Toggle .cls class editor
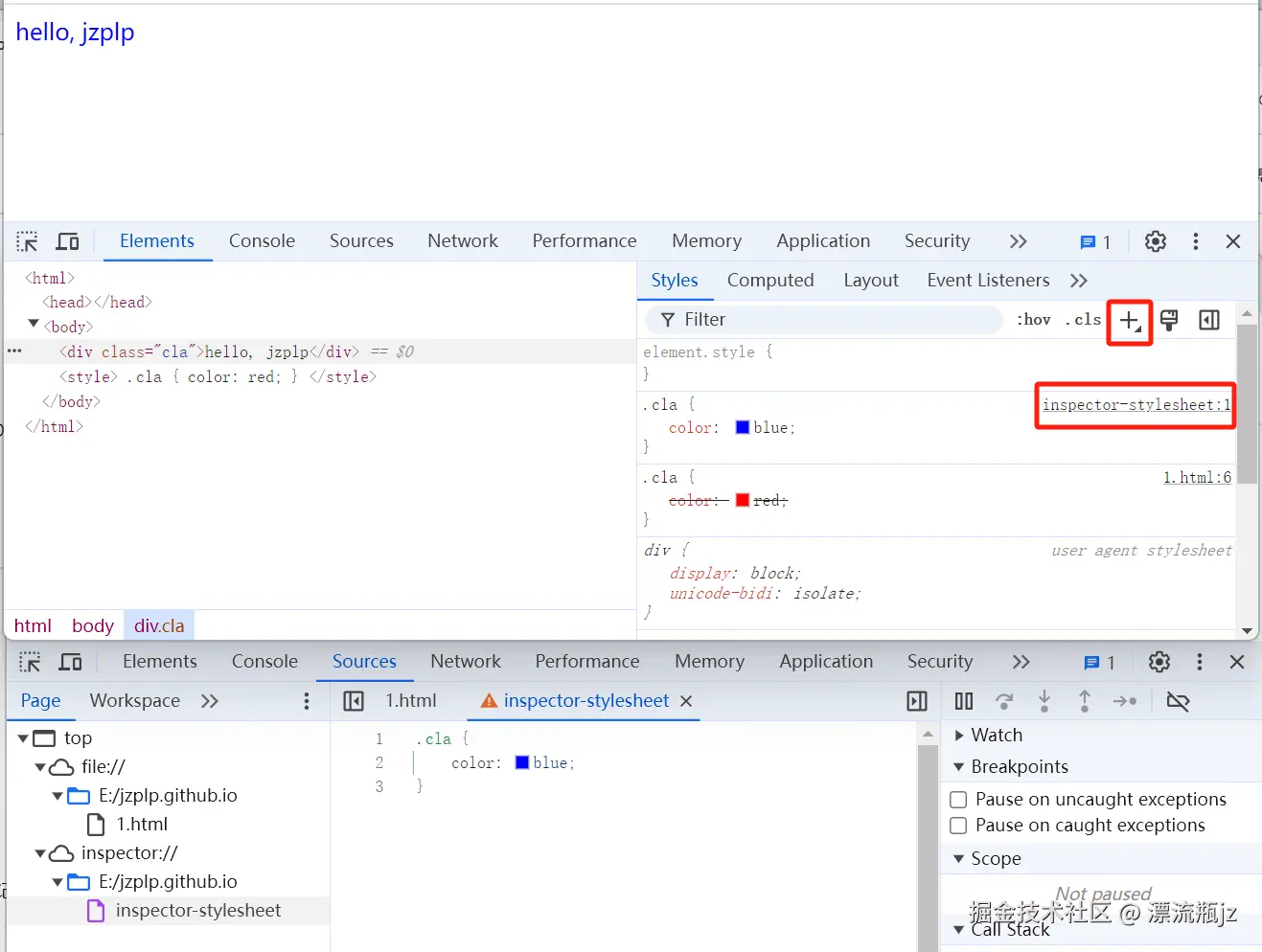Viewport: 1262px width, 952px height. point(1083,320)
